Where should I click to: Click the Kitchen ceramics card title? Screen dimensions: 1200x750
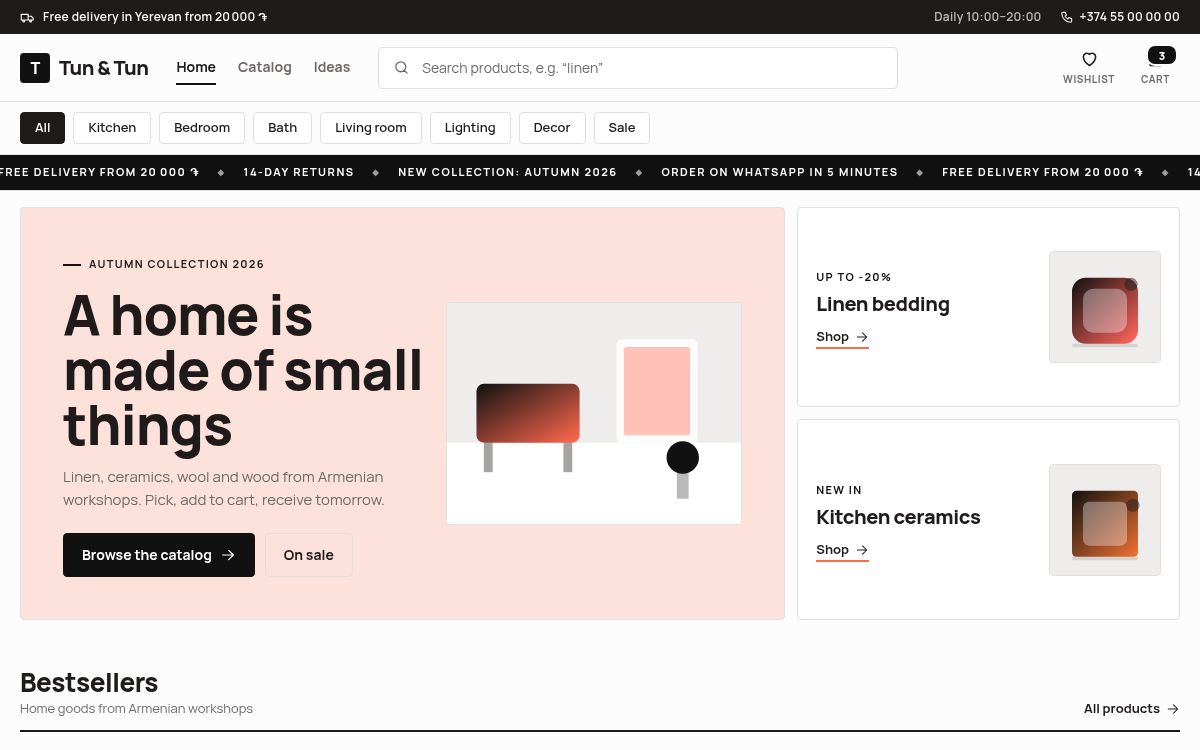pyautogui.click(x=898, y=517)
